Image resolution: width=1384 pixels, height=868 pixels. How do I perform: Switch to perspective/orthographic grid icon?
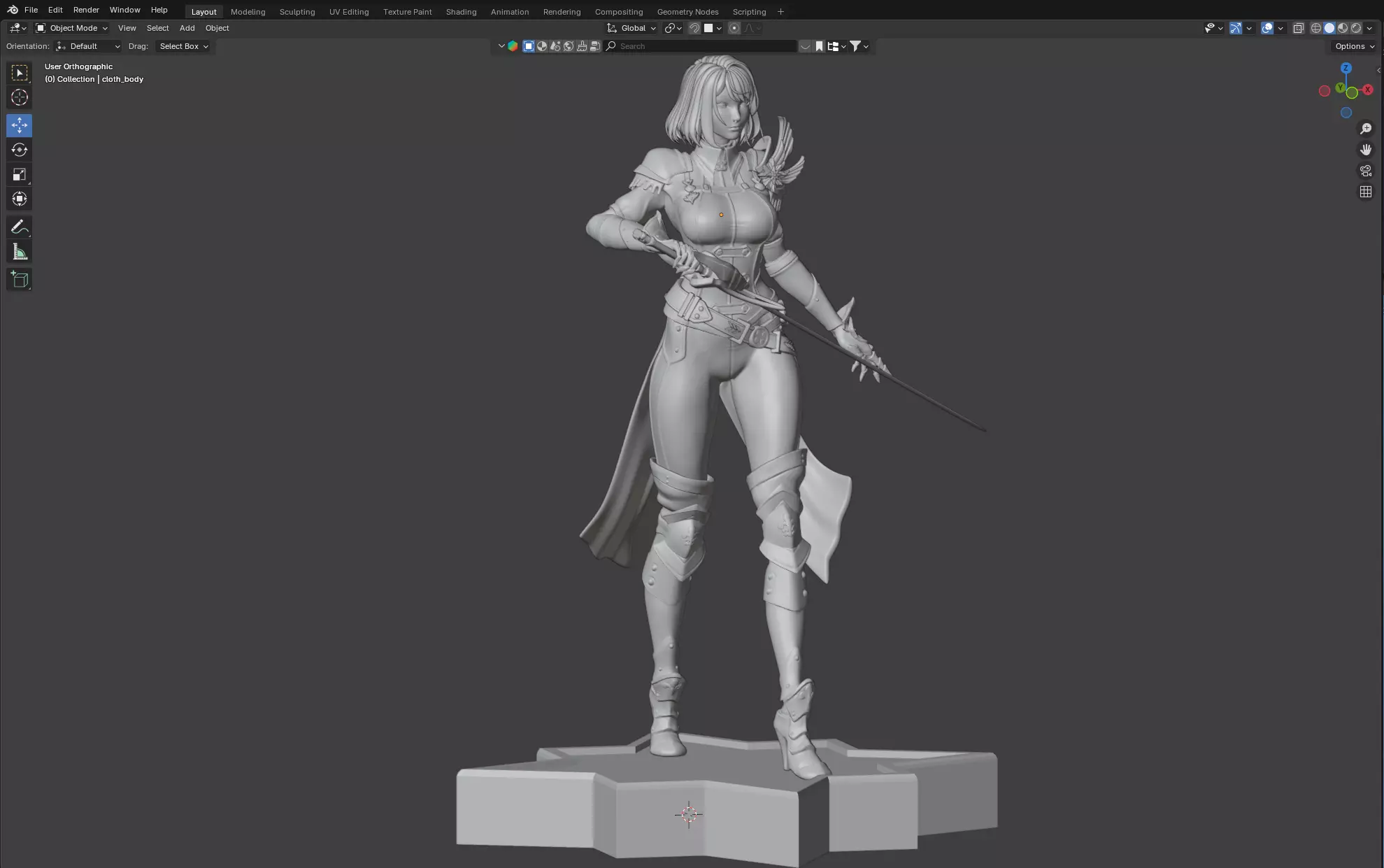[1365, 192]
